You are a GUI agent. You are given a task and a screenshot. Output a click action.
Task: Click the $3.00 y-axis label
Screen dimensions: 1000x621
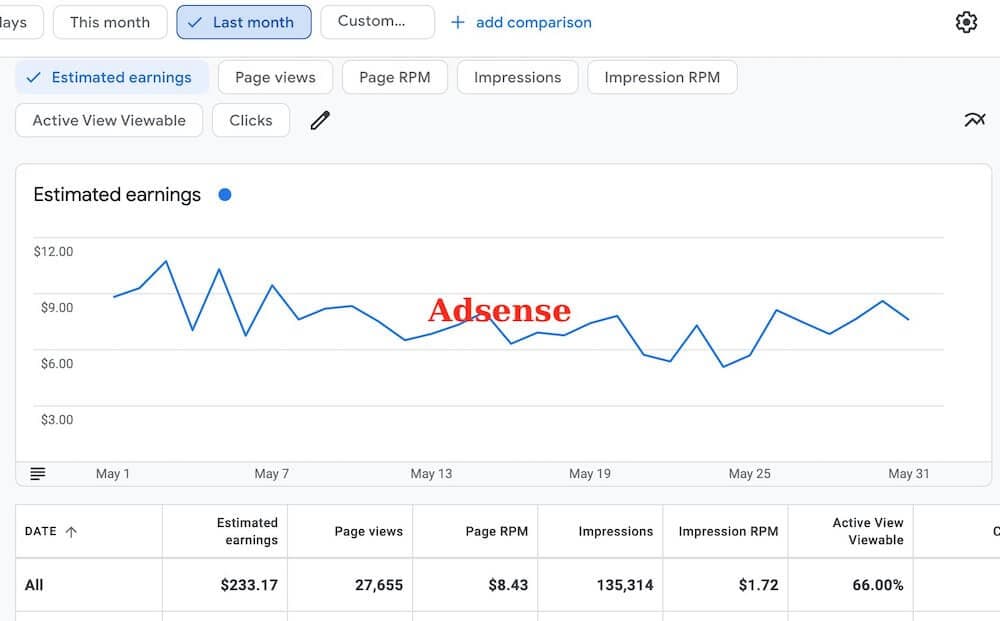[57, 420]
